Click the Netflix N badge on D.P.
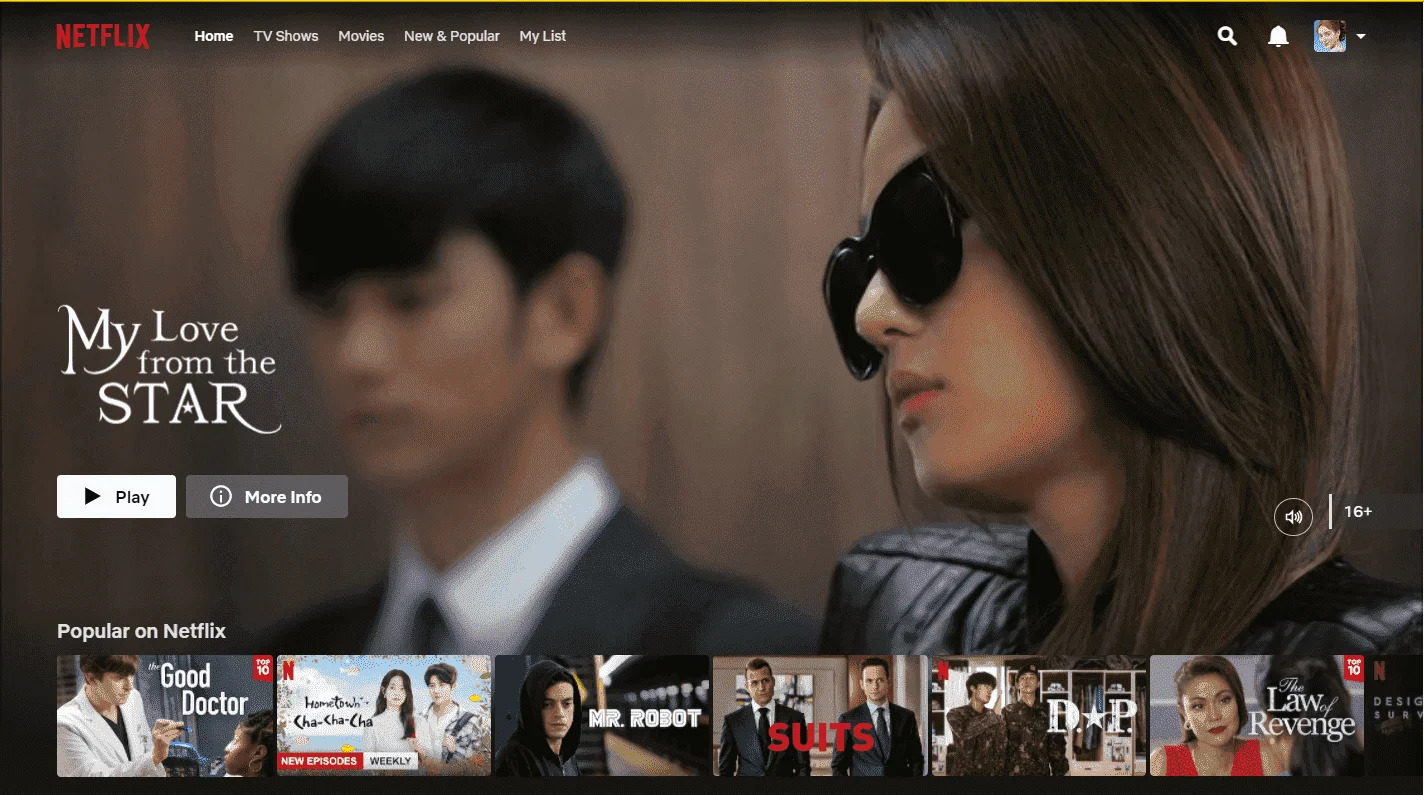The width and height of the screenshot is (1424, 795). pyautogui.click(x=942, y=670)
